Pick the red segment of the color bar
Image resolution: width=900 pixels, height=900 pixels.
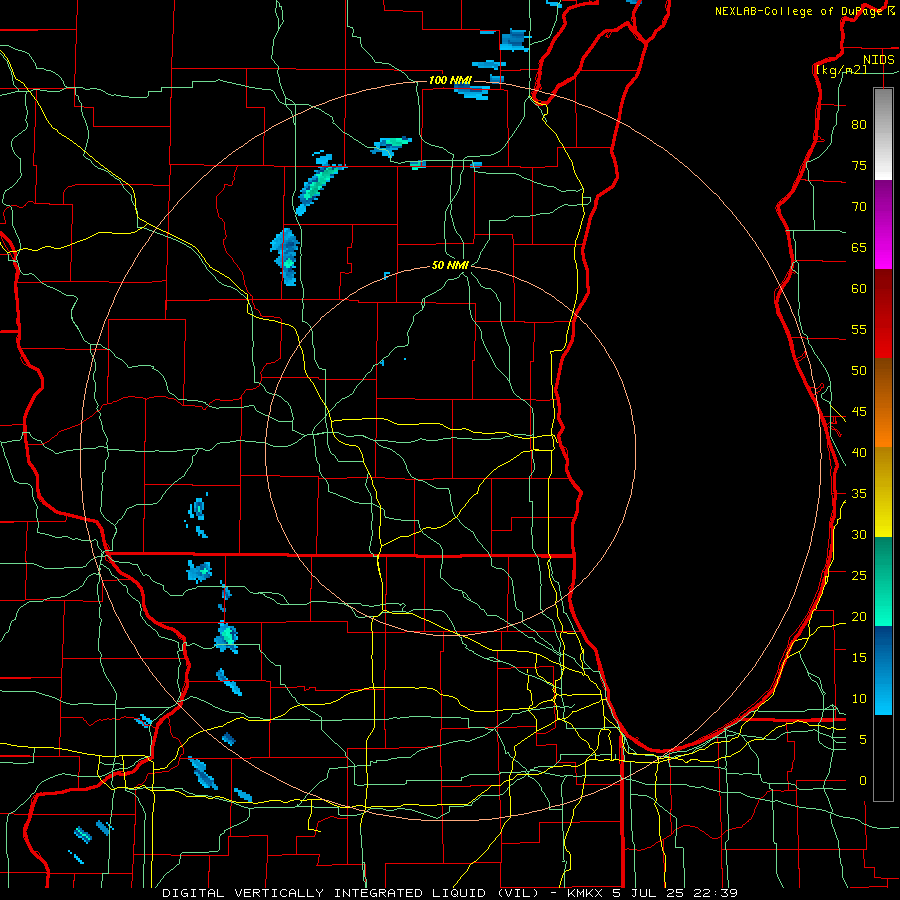tap(883, 314)
